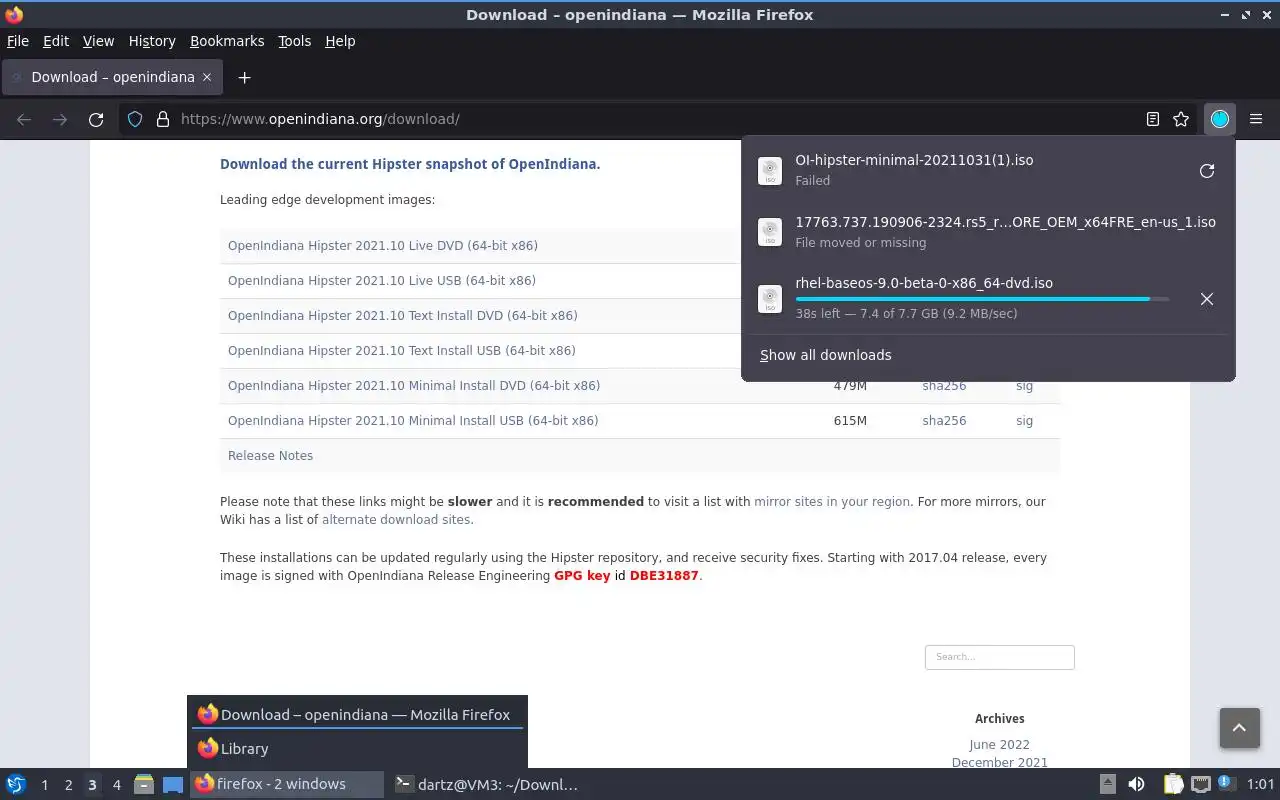Open sig link for Minimal Install USB
The width and height of the screenshot is (1280, 800).
[x=1024, y=421]
